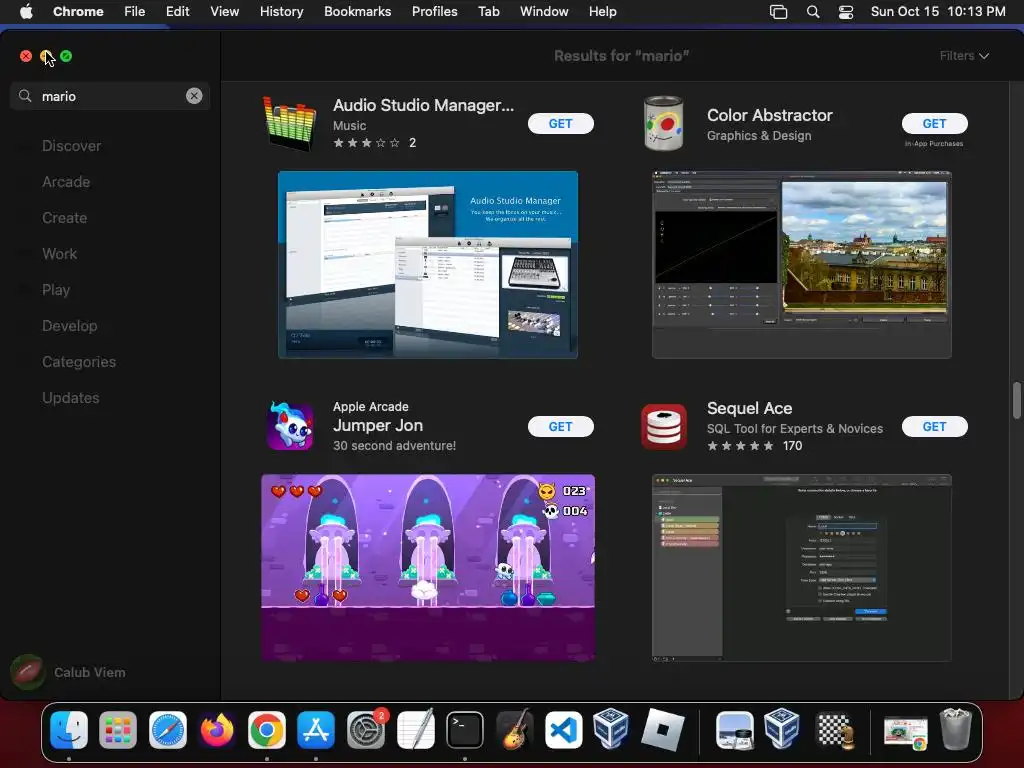Image resolution: width=1024 pixels, height=768 pixels.
Task: Launch Firefox from the Dock
Action: (217, 729)
